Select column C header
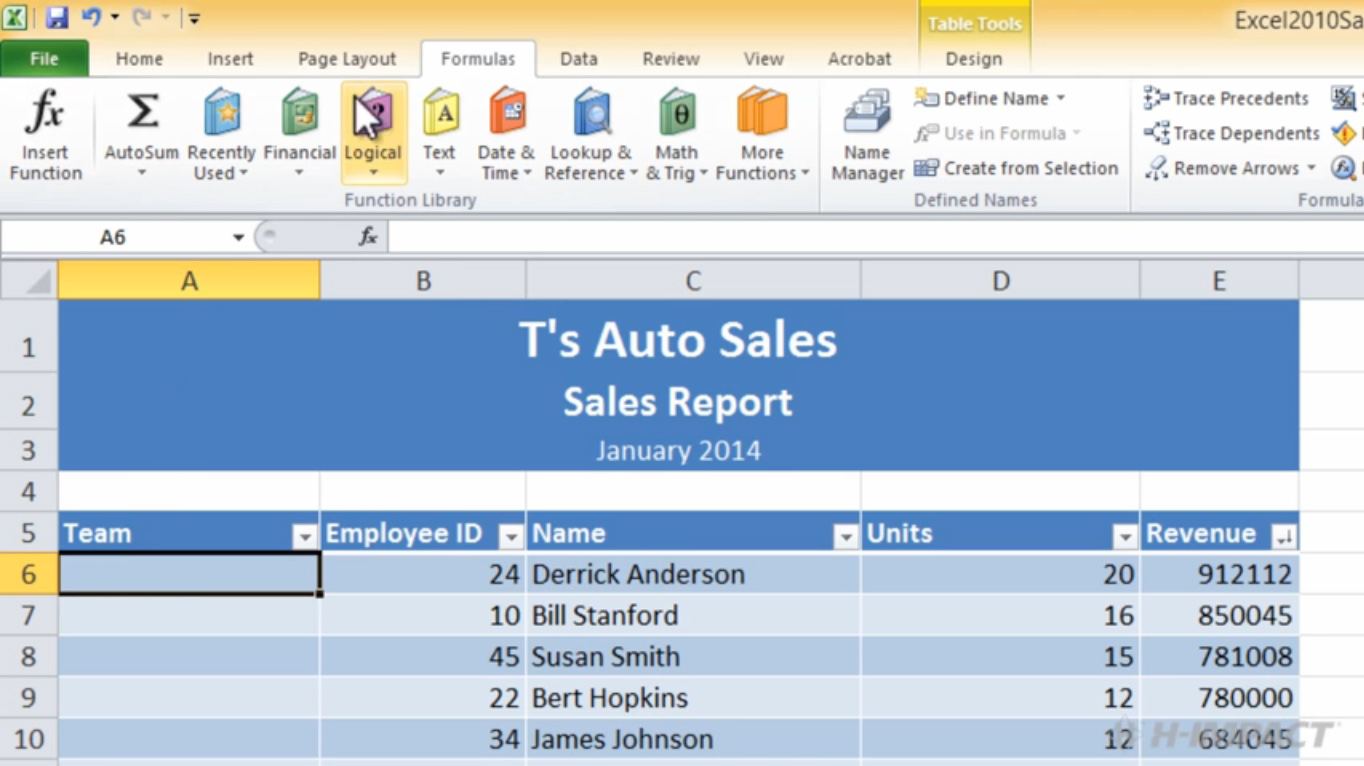The image size is (1364, 766). (692, 281)
